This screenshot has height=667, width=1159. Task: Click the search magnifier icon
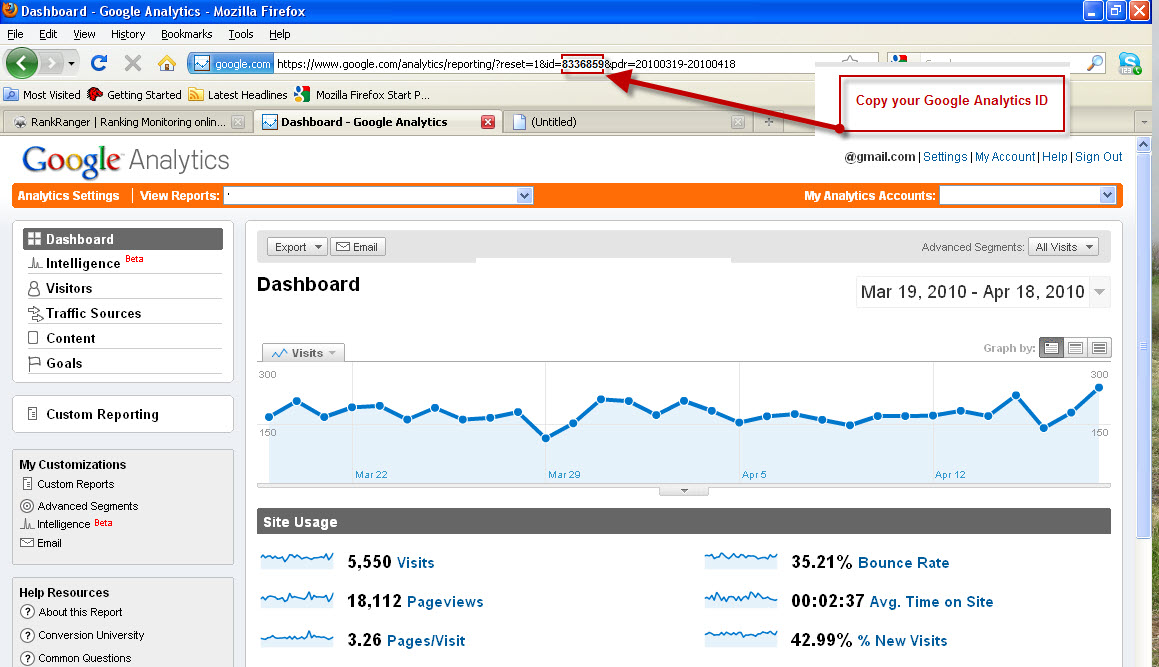pyautogui.click(x=1095, y=64)
